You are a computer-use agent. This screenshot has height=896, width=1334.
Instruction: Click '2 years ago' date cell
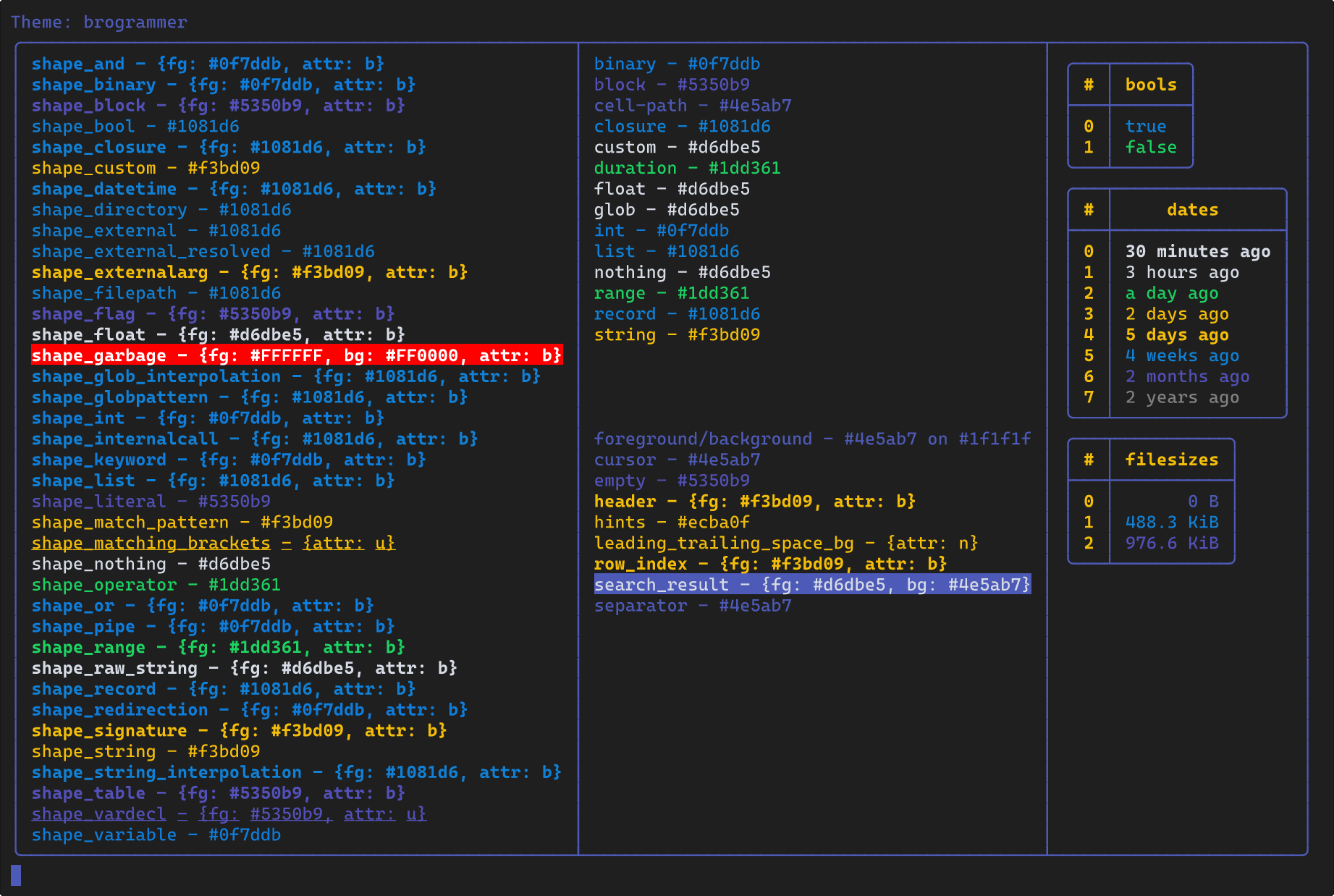pyautogui.click(x=1182, y=397)
